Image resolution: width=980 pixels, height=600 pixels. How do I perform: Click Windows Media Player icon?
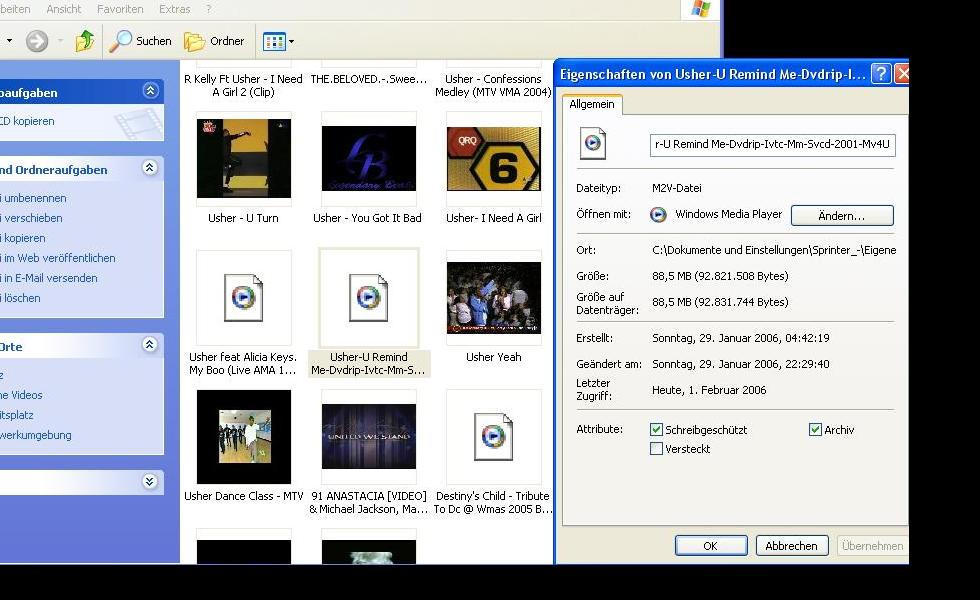coord(658,214)
